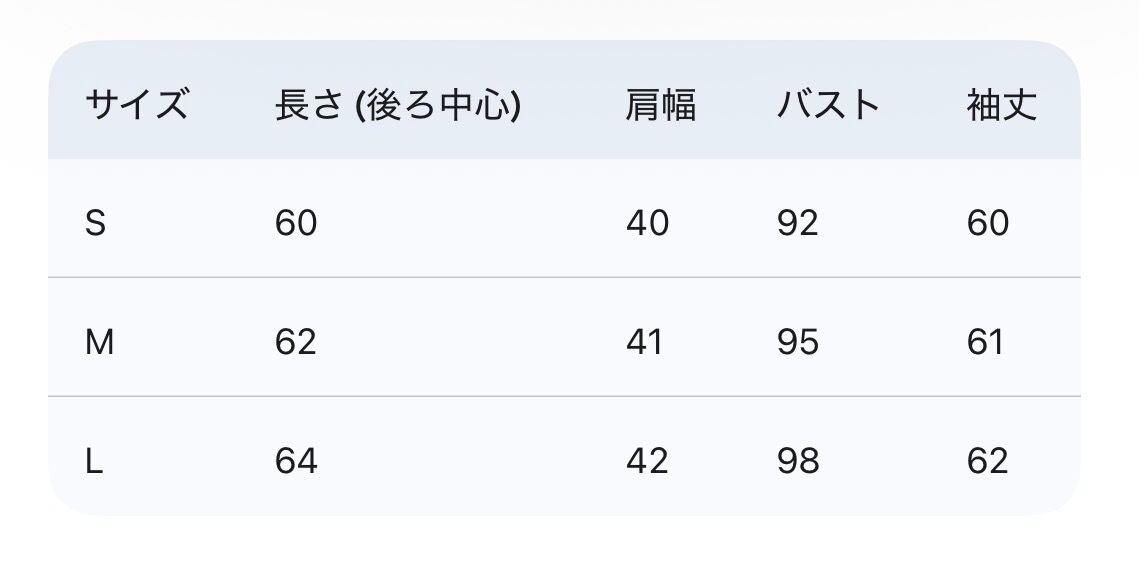Viewport: 1139px width, 566px height.
Task: Select sleeve length 60 for size S
Action: 987,223
